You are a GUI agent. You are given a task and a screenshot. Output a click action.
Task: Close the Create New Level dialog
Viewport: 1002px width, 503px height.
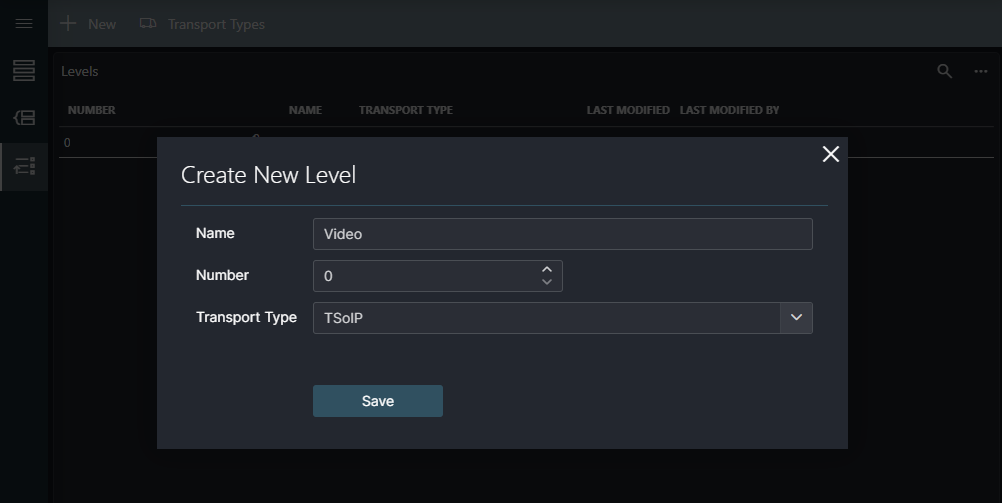tap(830, 154)
